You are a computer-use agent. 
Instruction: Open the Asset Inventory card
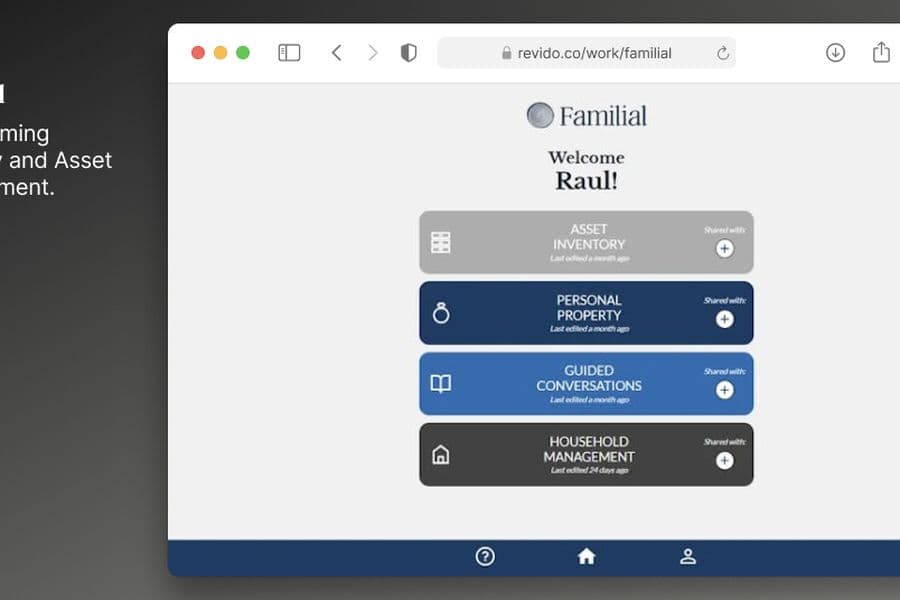point(586,242)
